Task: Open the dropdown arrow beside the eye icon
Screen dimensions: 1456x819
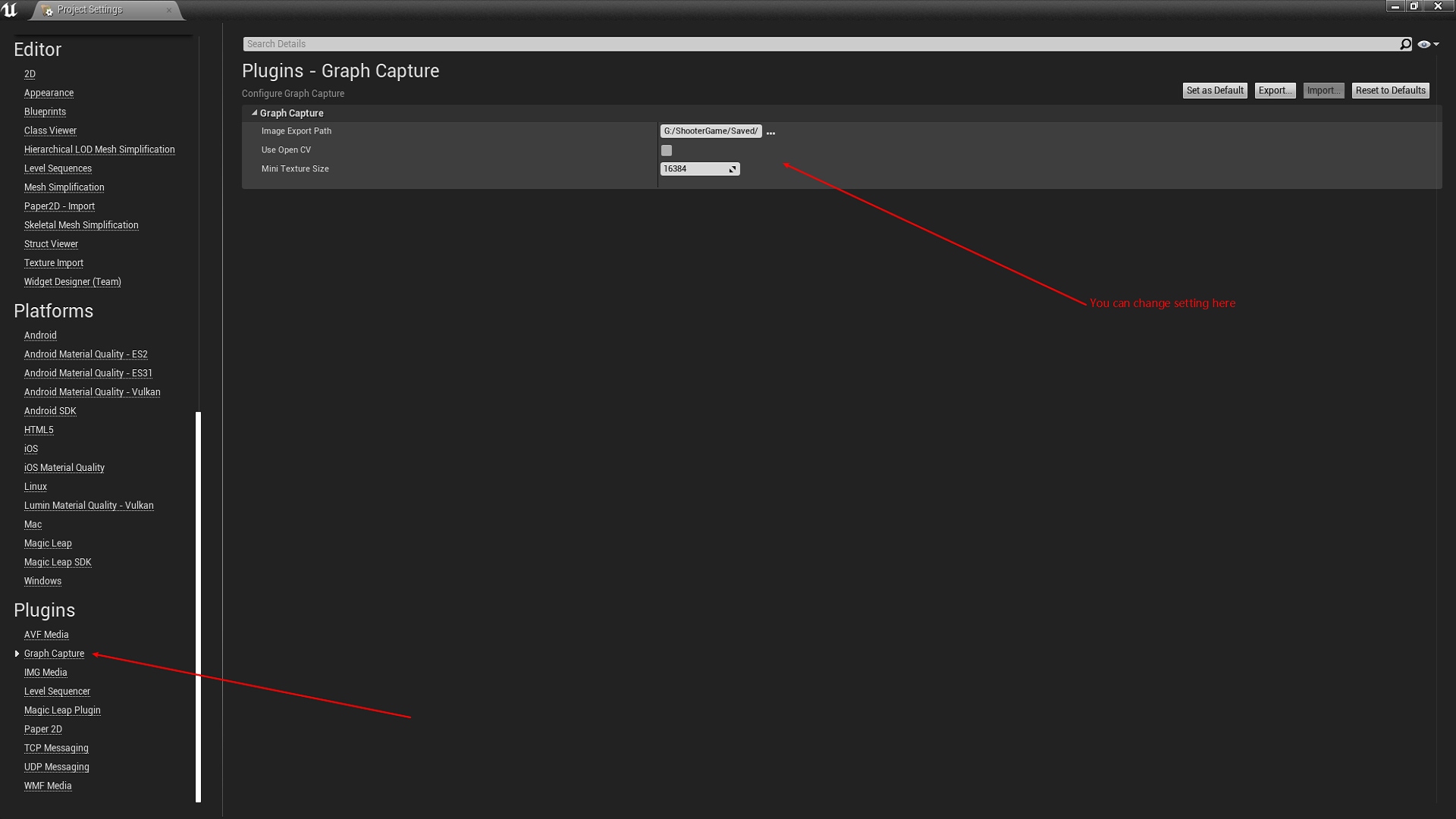Action: click(1437, 43)
